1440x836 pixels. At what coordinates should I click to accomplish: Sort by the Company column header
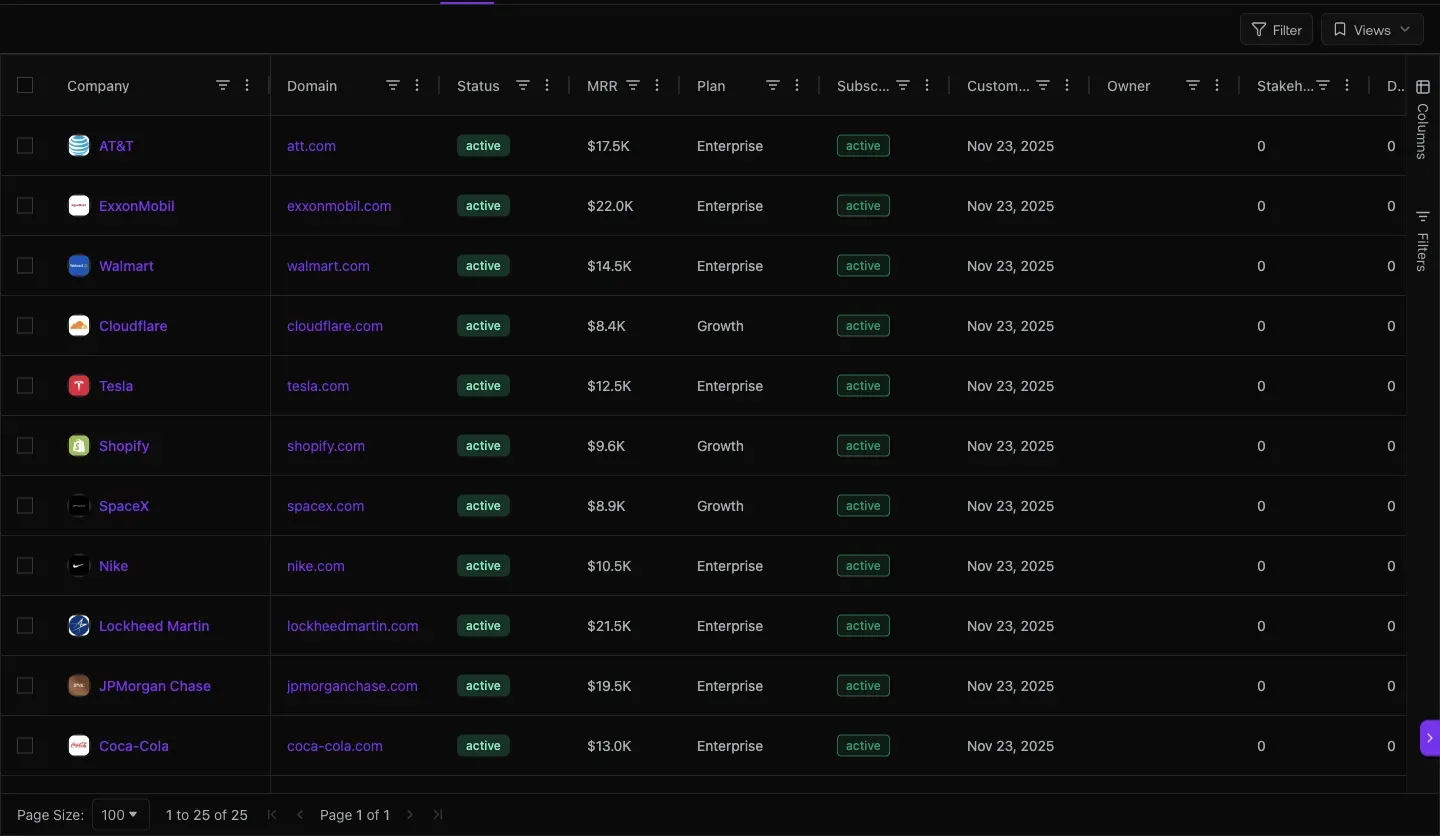[98, 86]
